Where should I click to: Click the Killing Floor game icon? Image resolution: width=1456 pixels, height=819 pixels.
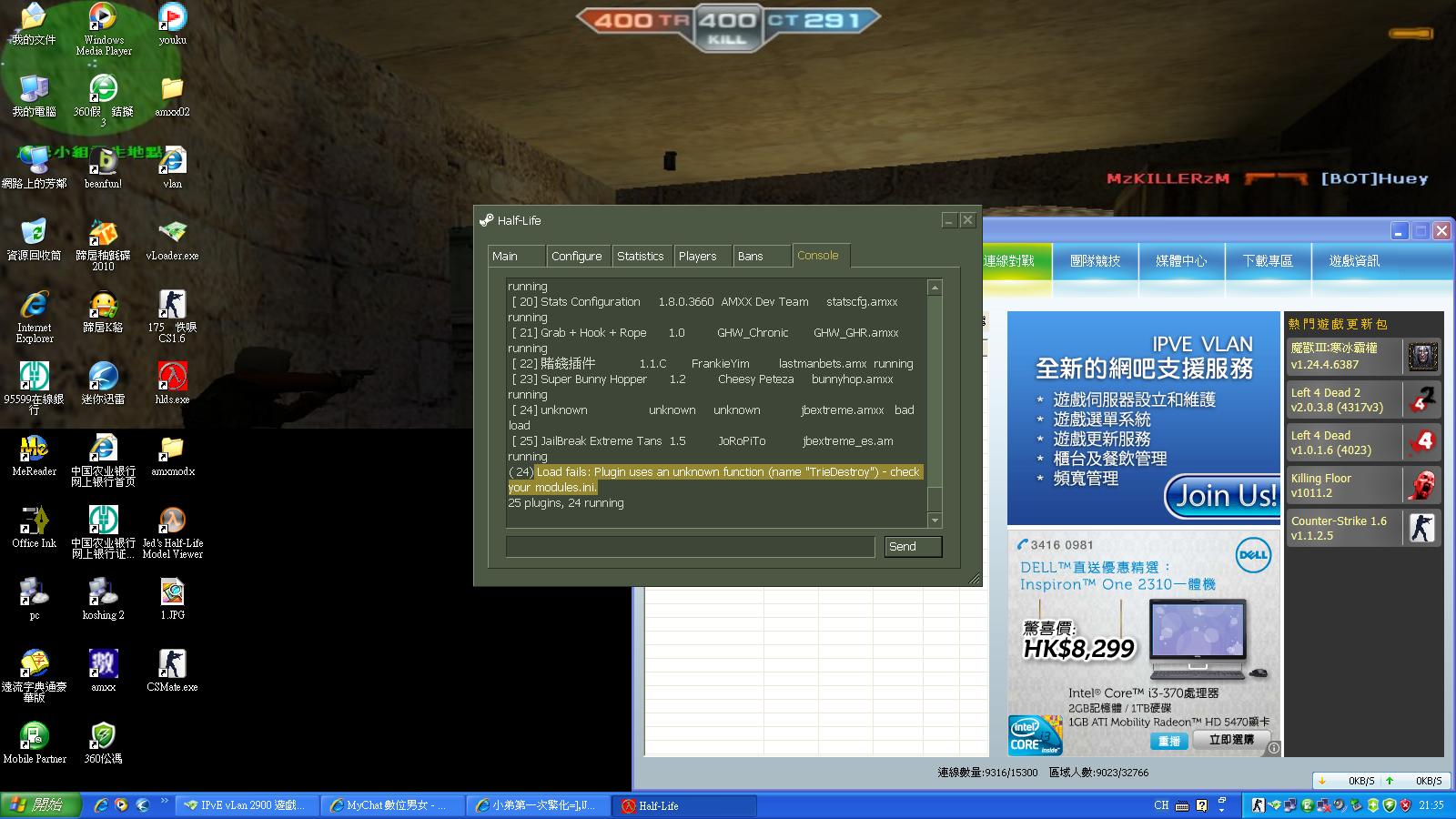tap(1422, 484)
